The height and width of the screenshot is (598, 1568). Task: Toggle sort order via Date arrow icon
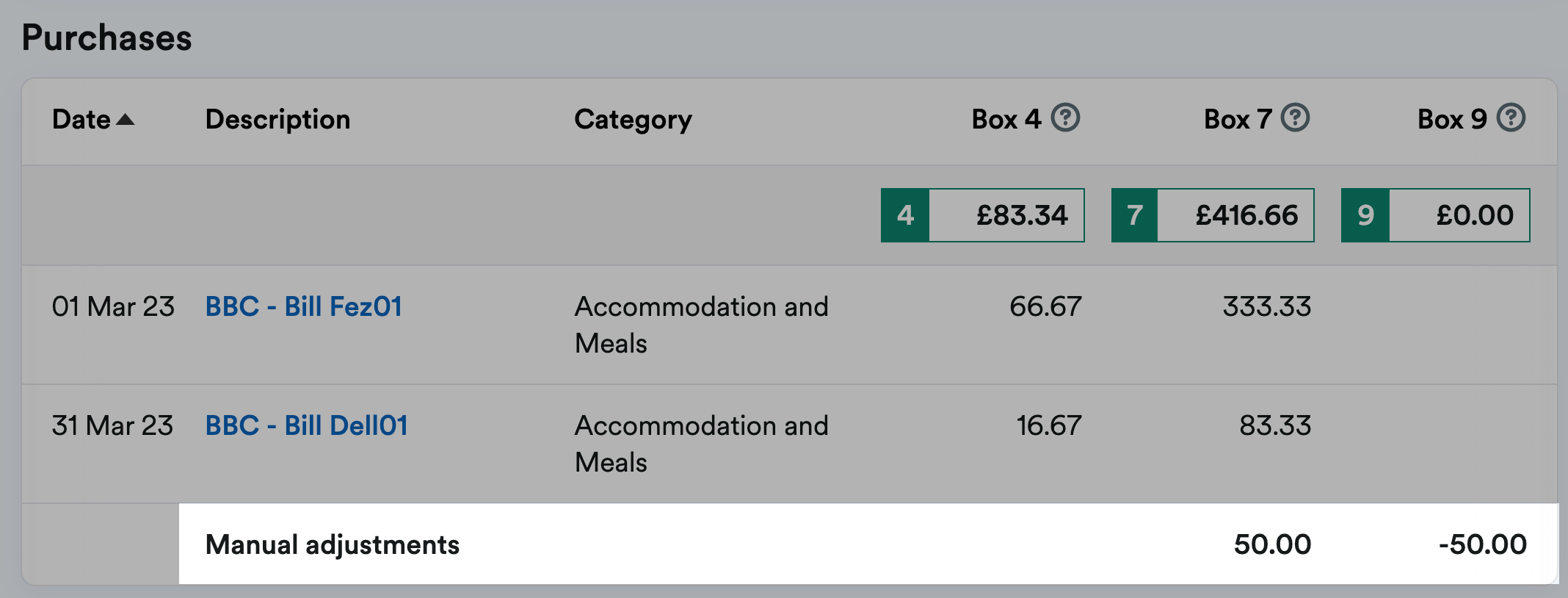tap(126, 119)
